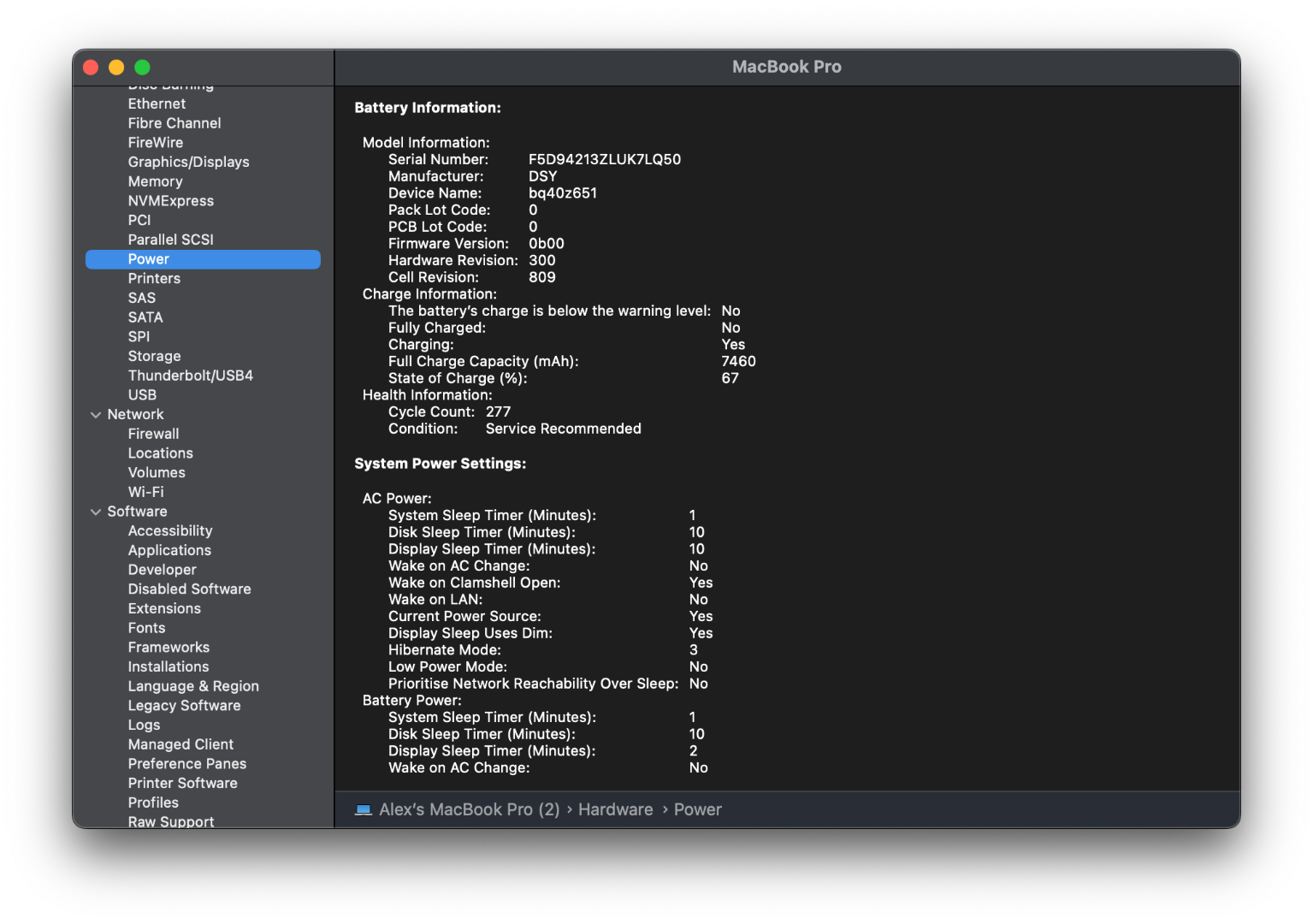This screenshot has width=1313, height=924.
Task: Click Alex's MacBook Pro (2) in path bar
Action: [x=469, y=809]
